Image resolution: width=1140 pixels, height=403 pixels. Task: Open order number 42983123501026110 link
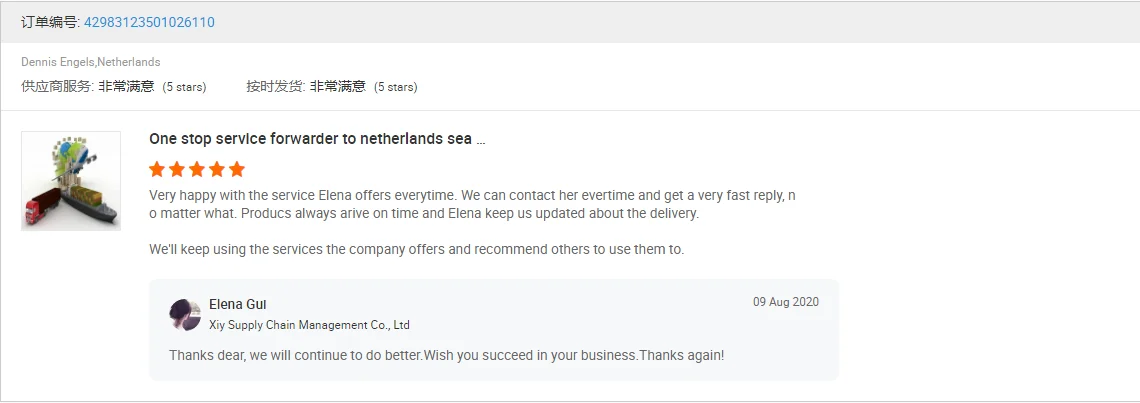[149, 22]
